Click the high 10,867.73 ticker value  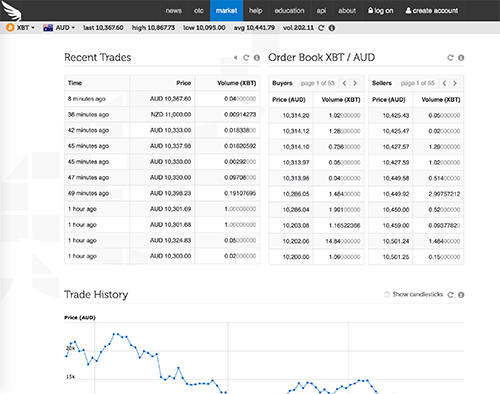click(153, 28)
